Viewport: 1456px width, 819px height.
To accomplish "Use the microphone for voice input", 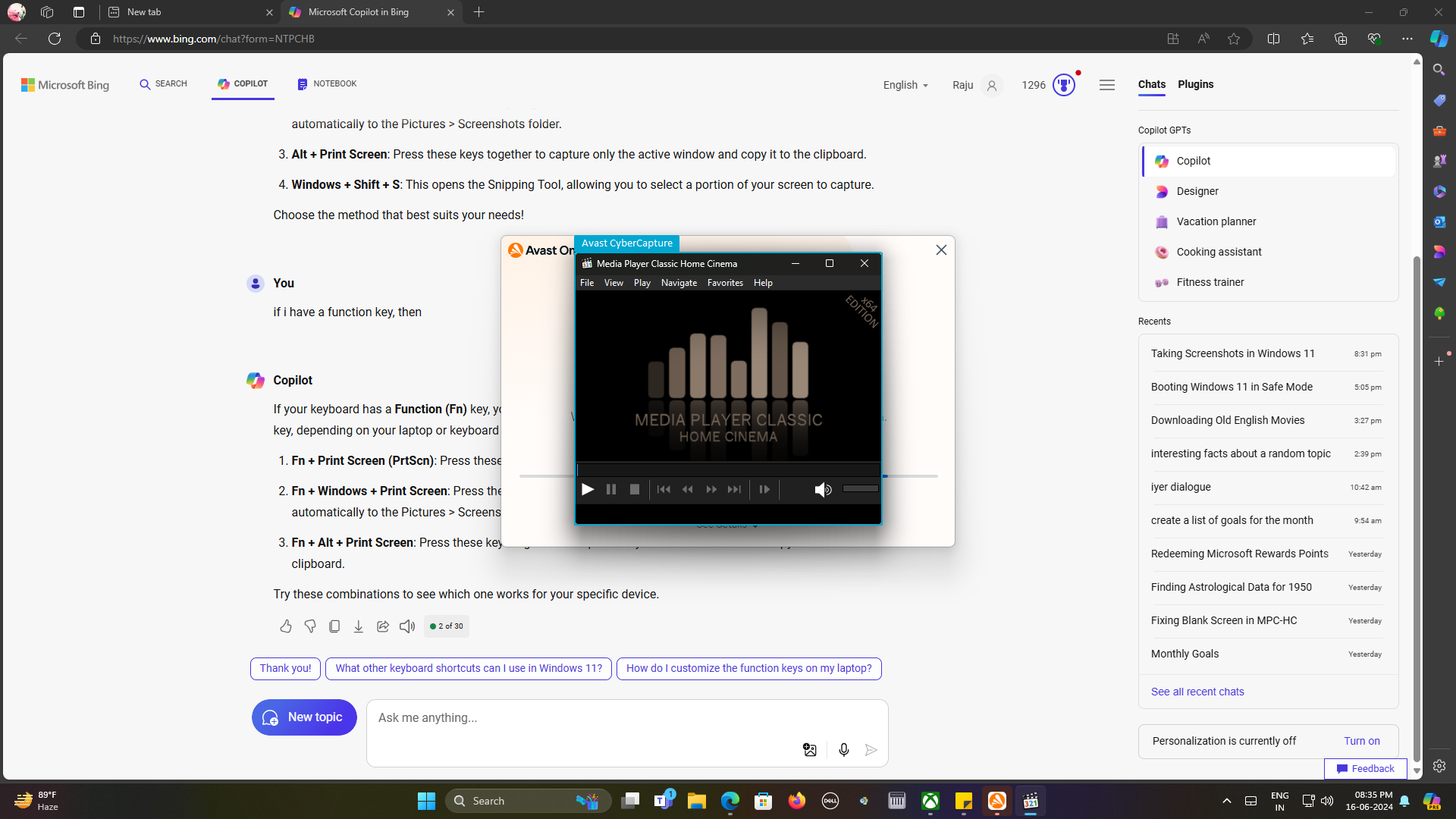I will click(x=844, y=750).
